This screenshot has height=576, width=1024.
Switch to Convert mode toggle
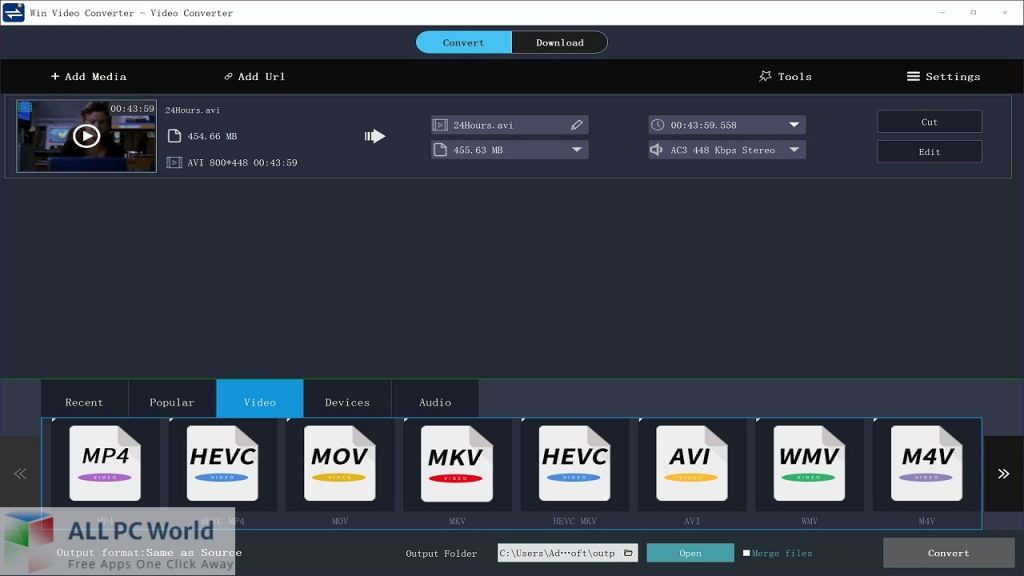[x=464, y=42]
